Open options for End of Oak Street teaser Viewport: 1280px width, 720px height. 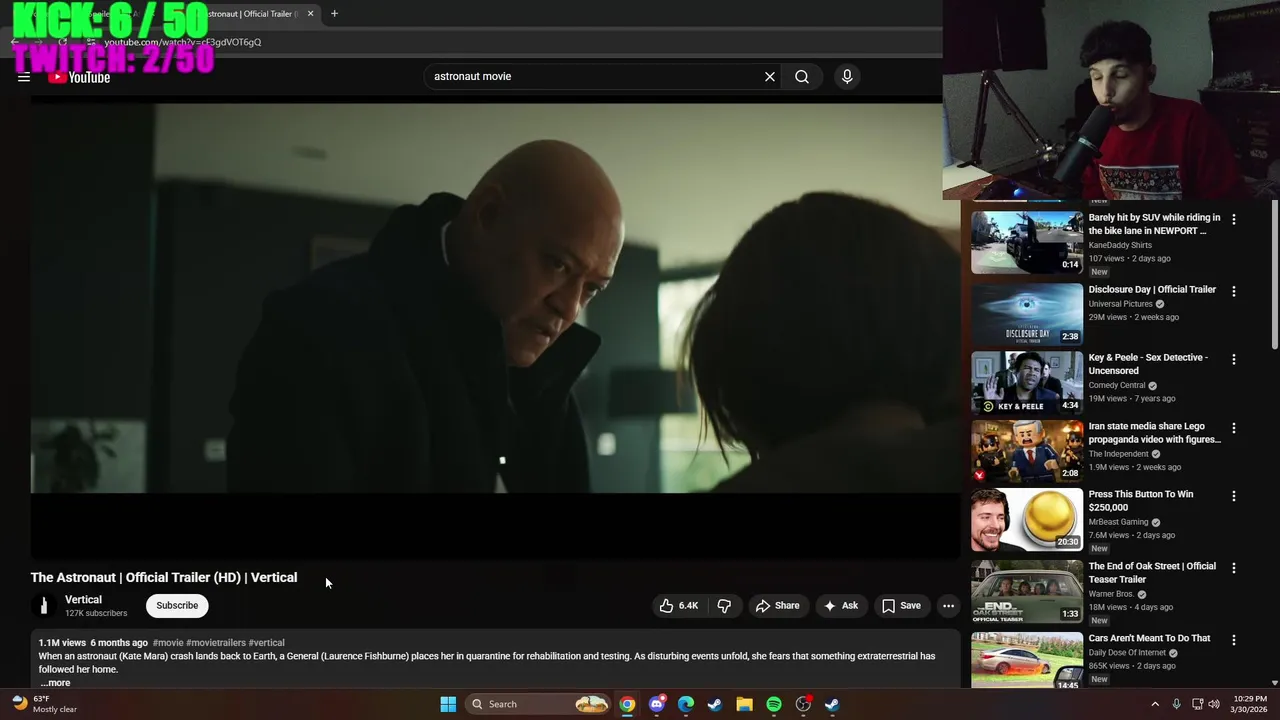pyautogui.click(x=1233, y=568)
